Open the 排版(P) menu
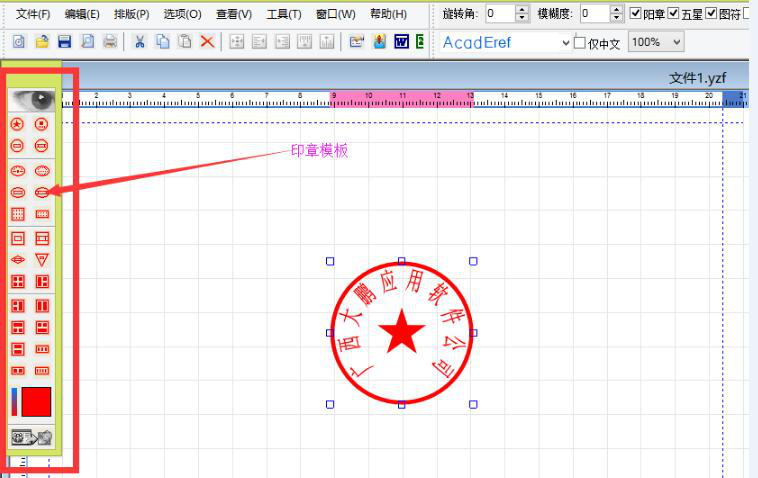 pos(131,14)
